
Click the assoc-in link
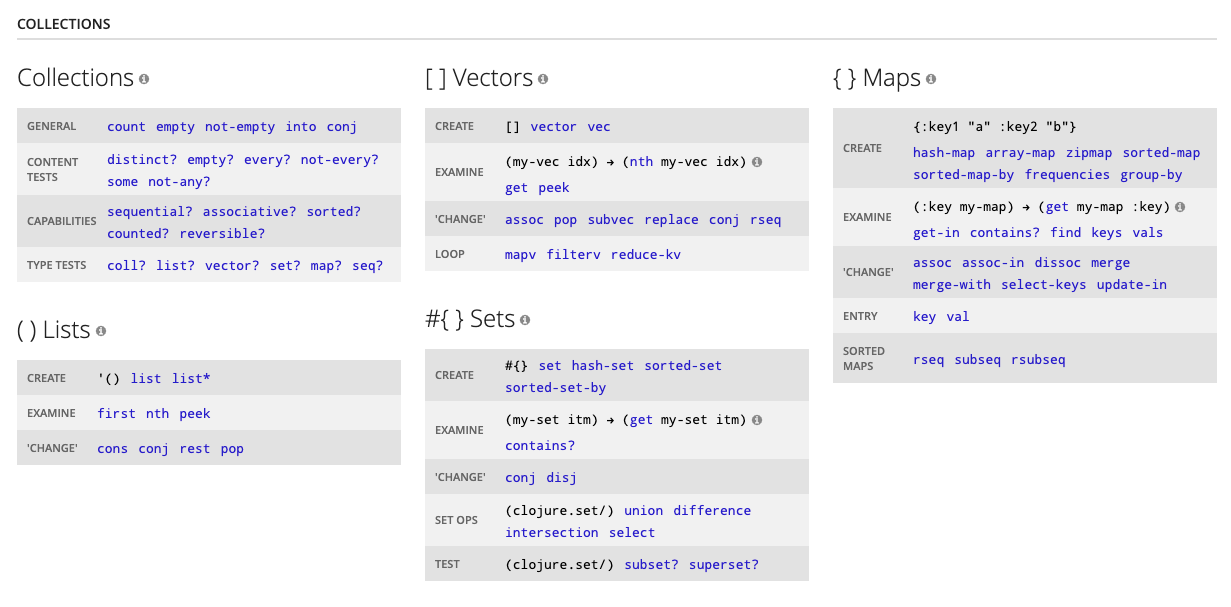click(x=993, y=263)
